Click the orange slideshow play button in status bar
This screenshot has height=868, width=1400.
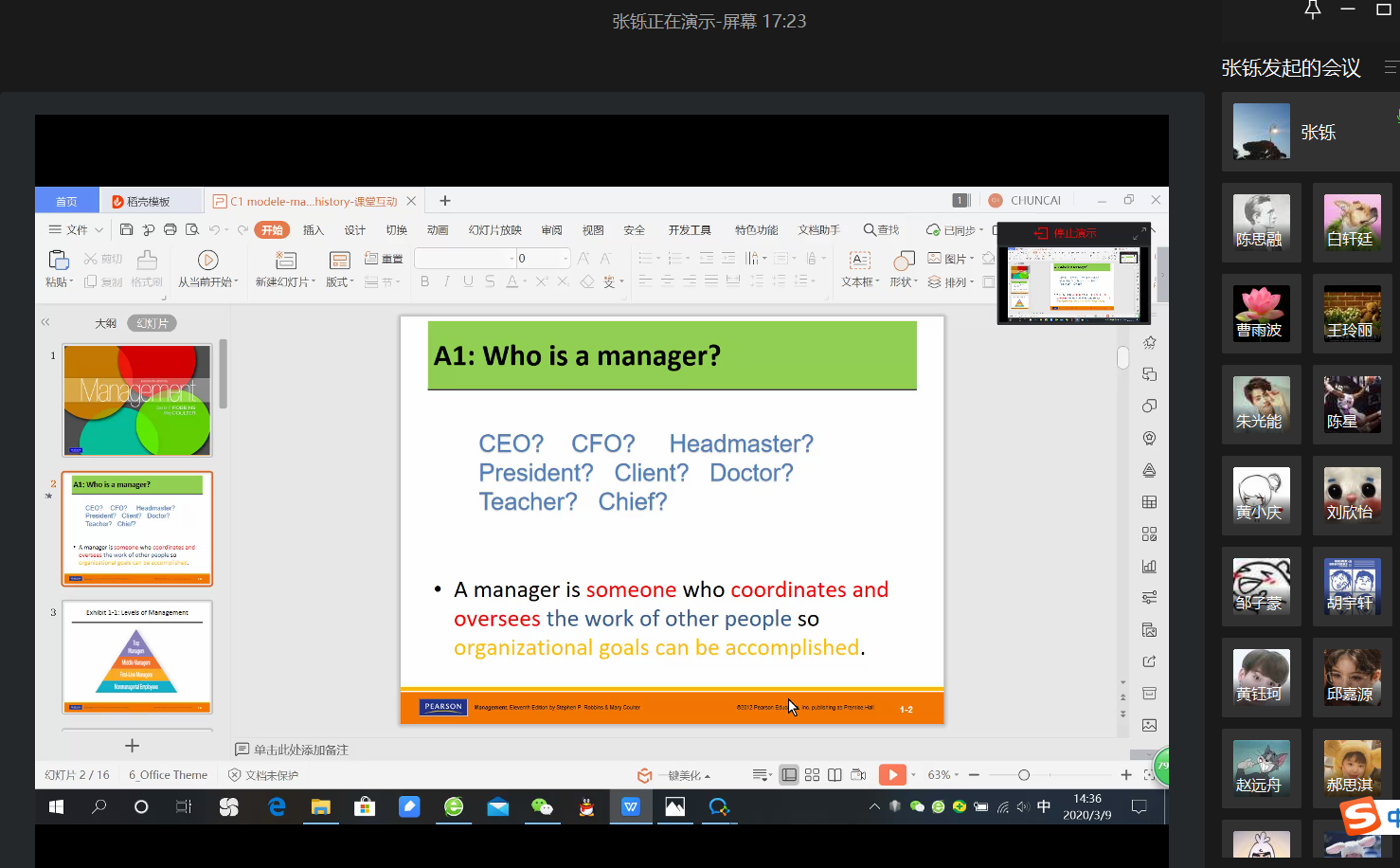891,775
